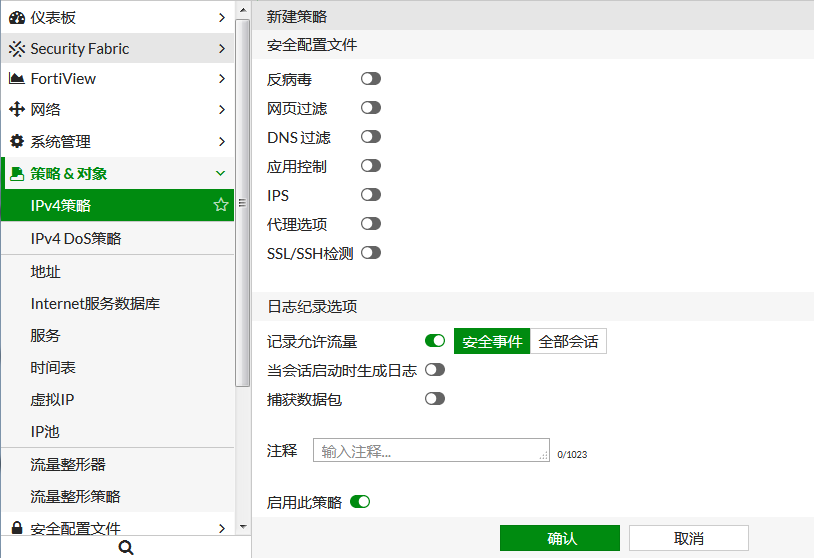Turn off the 启用此策略 toggle
The width and height of the screenshot is (814, 558).
(360, 502)
